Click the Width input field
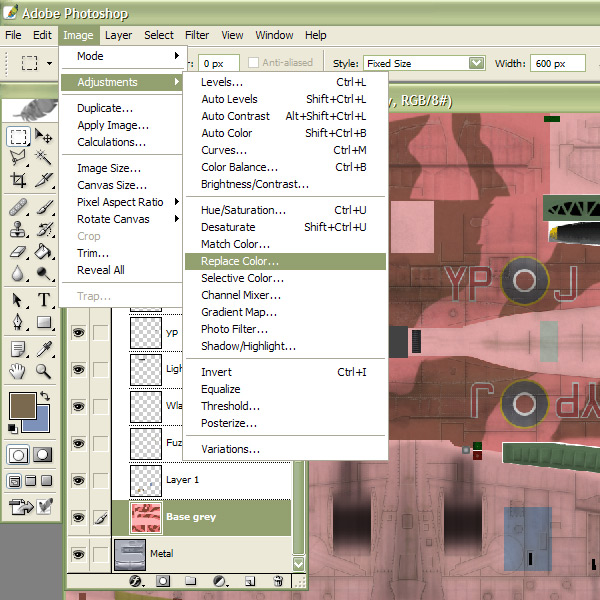 pos(558,63)
